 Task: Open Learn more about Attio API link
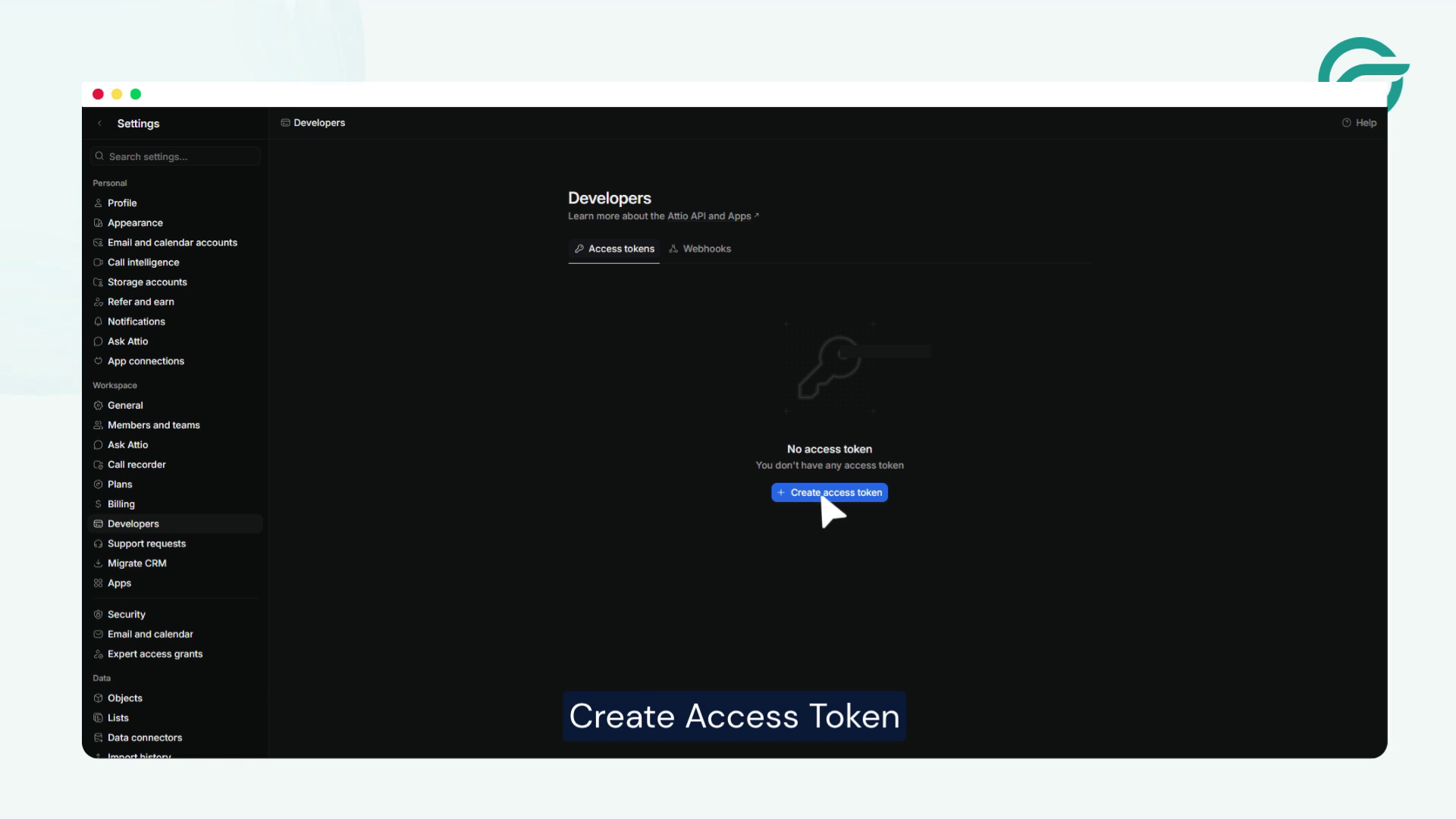pos(664,216)
